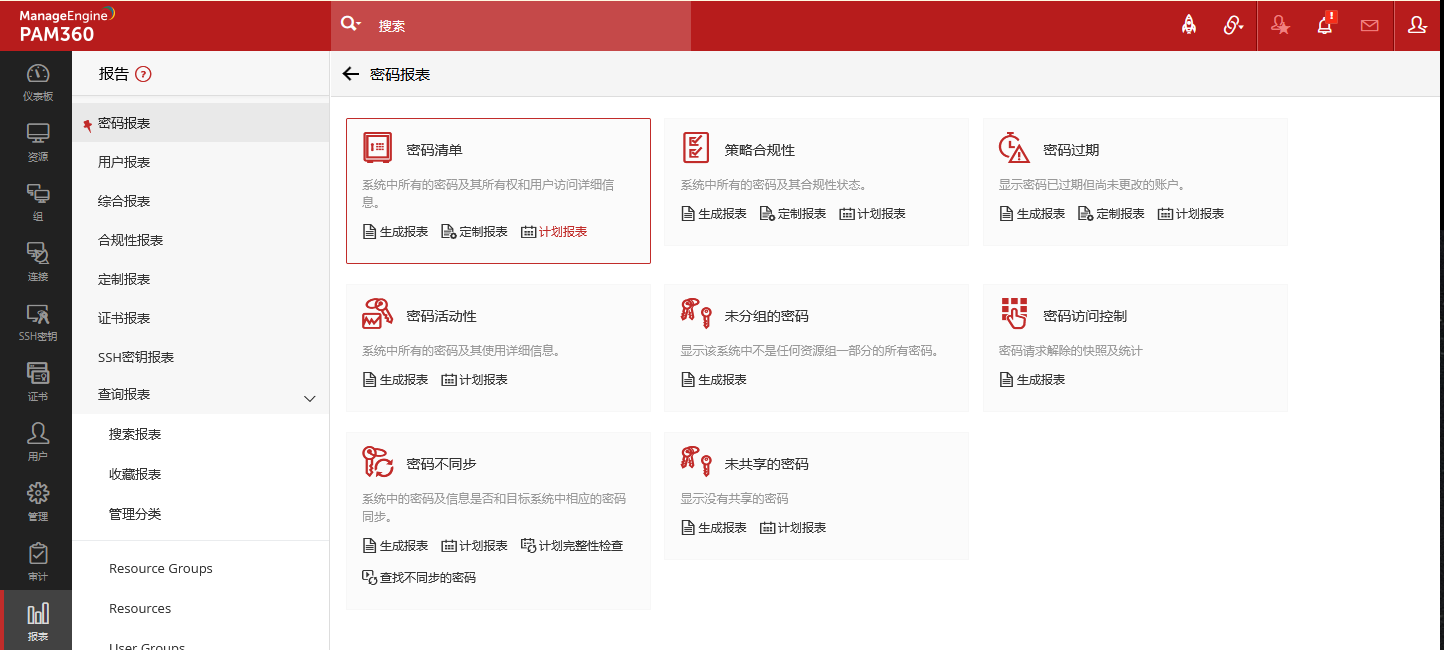This screenshot has height=650, width=1444.
Task: Open the Admin (管理) gear icon
Action: pos(37,502)
